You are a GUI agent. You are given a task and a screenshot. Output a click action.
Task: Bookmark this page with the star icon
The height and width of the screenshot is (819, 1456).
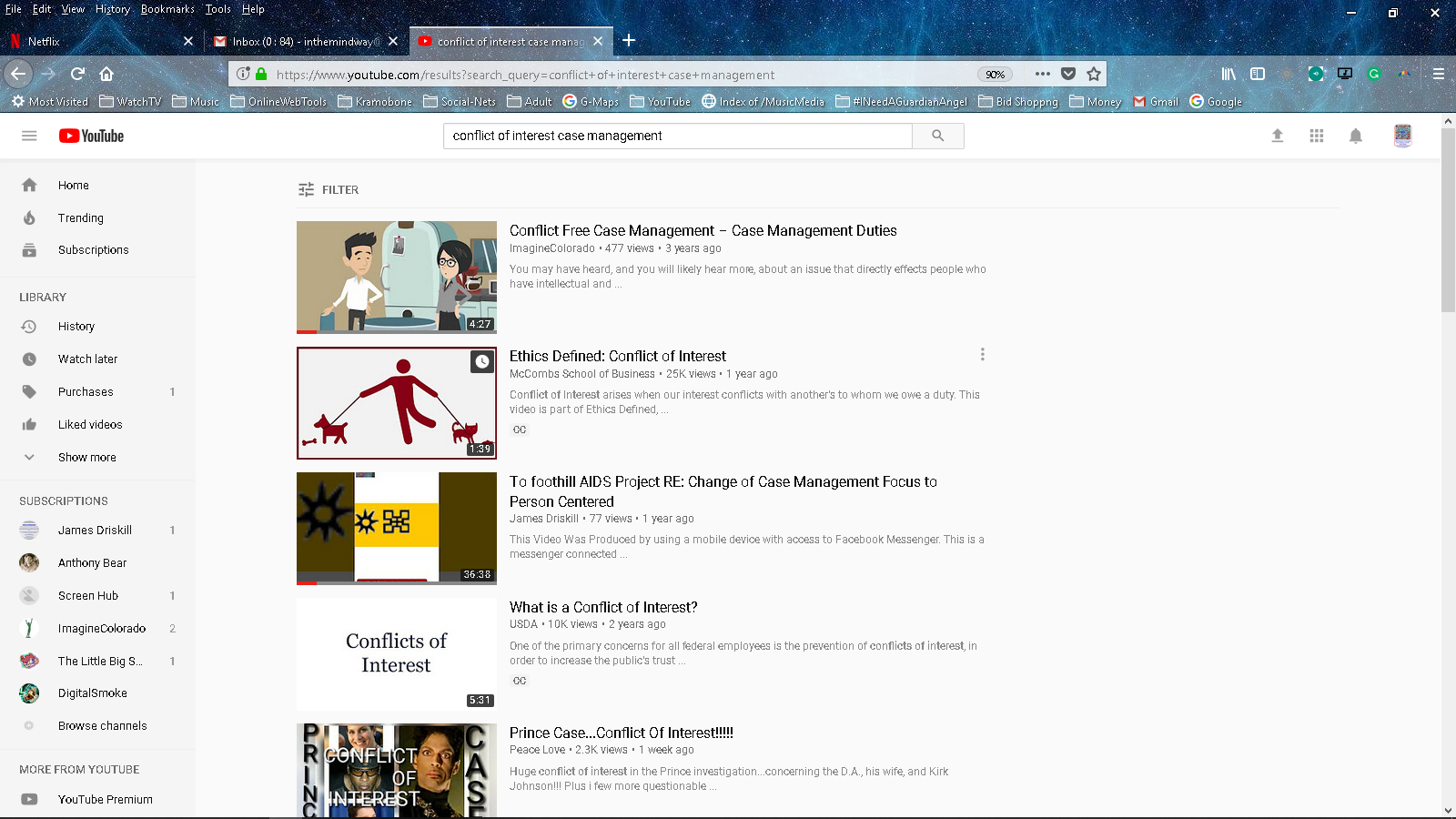[x=1094, y=74]
